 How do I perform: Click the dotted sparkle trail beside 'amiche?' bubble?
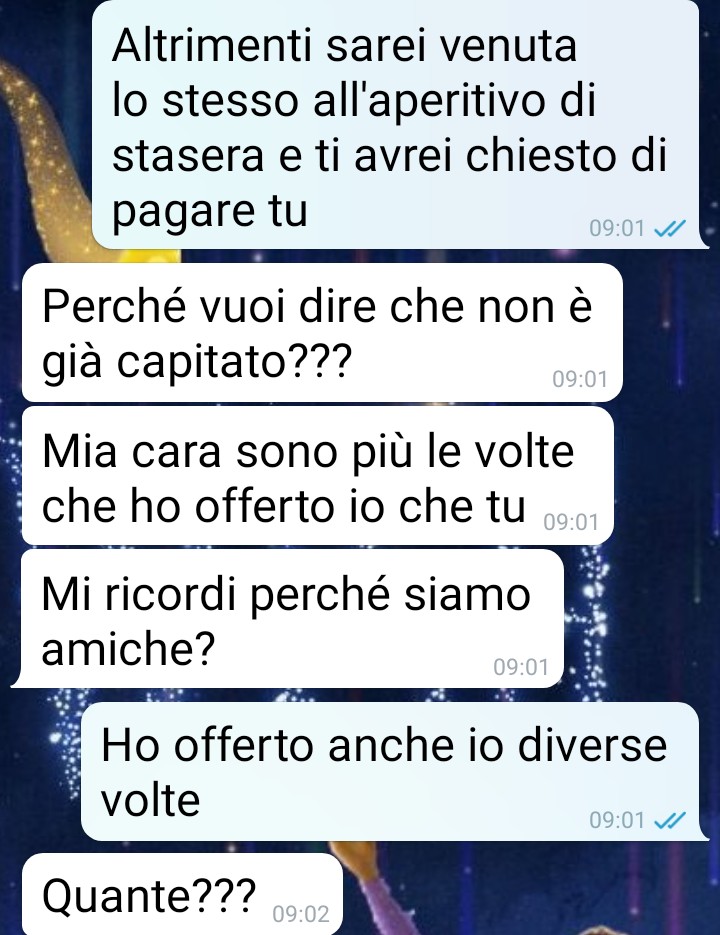pos(588,620)
